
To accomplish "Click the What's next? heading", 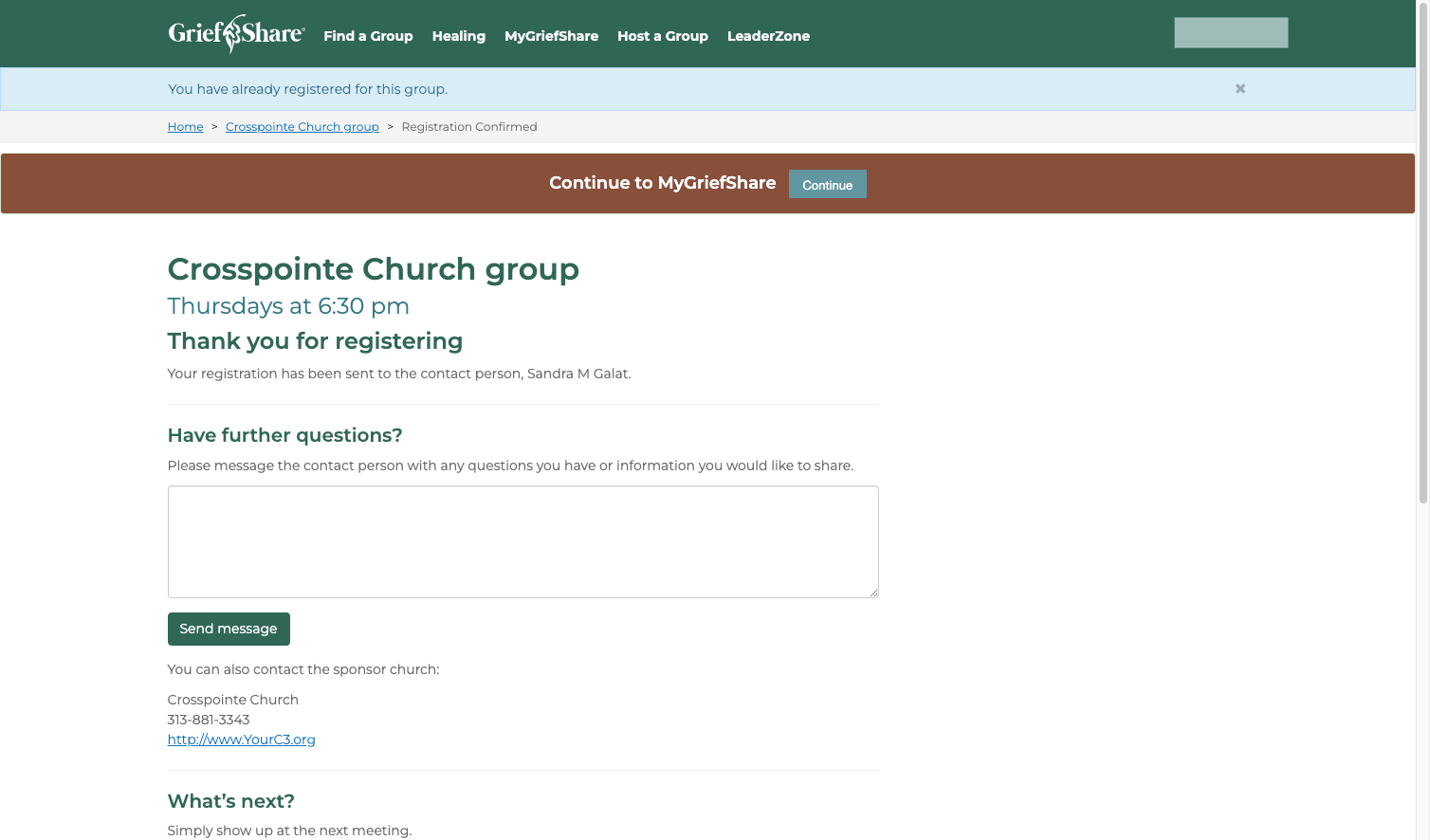I will point(231,801).
